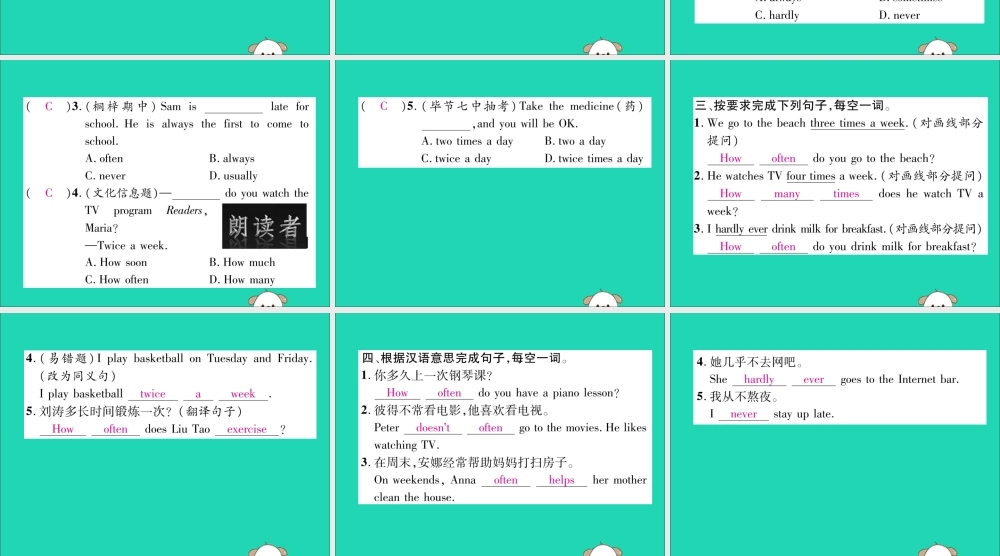Click option 'C. How often'
The width and height of the screenshot is (1000, 556).
tap(117, 279)
